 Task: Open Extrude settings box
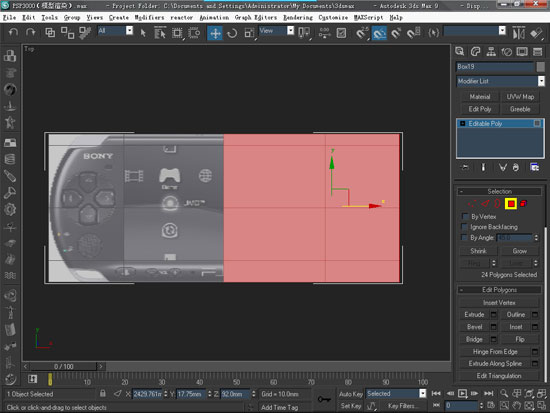[494, 314]
